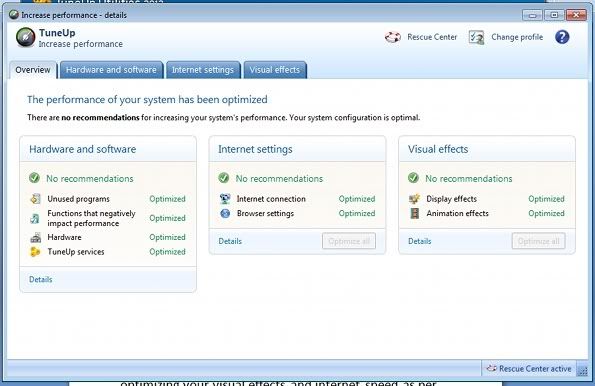Click Optimize all in Internet settings card
This screenshot has width=595, height=386.
point(349,241)
